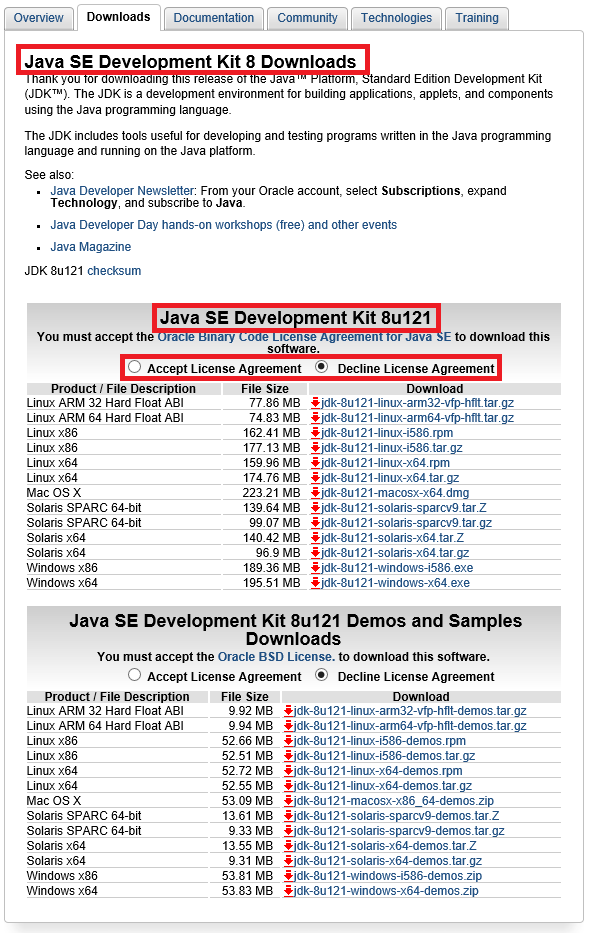Viewport: 590px width, 933px height.
Task: Click the download arrow icon for jdk-8u121-linux-arm32-vfp-hflt.tar.gz
Action: click(316, 403)
